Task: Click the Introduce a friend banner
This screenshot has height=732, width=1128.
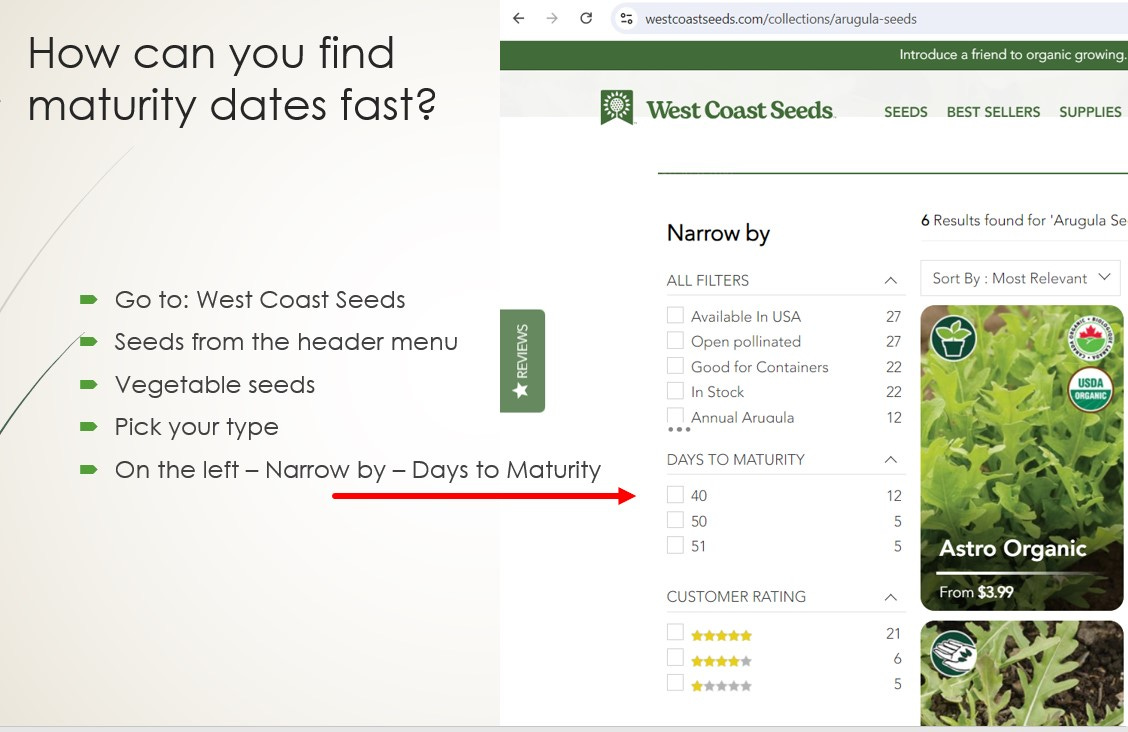Action: 1012,55
